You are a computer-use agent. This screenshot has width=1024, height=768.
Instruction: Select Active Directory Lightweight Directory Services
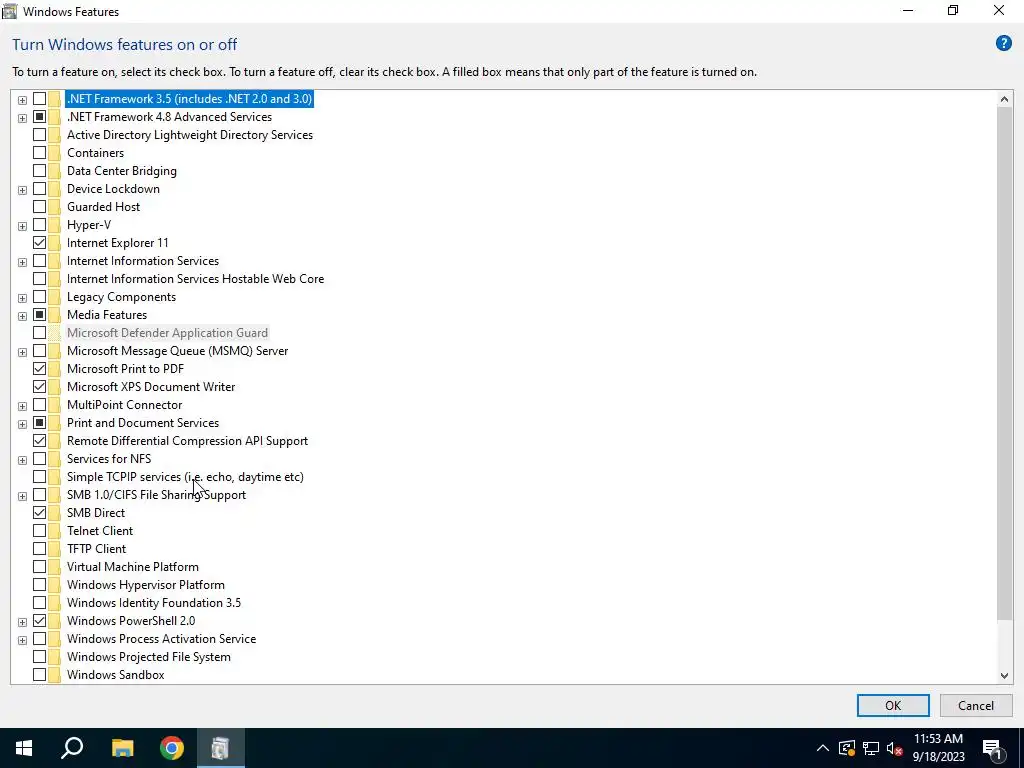pos(189,135)
